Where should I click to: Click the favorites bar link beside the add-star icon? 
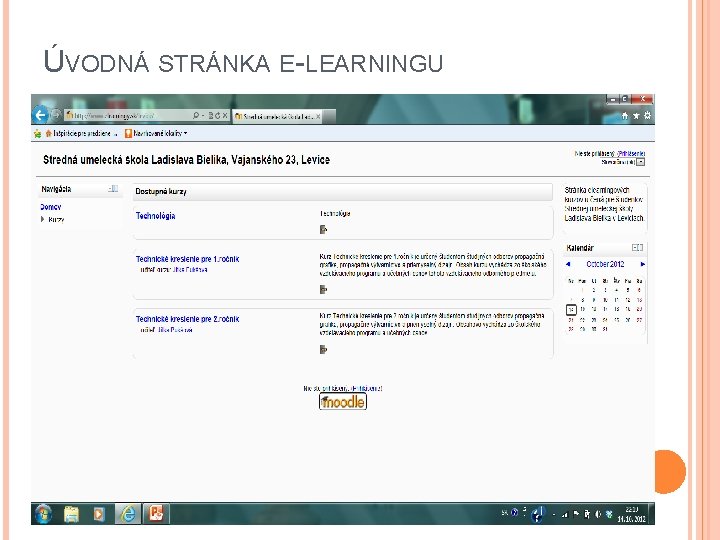point(81,134)
